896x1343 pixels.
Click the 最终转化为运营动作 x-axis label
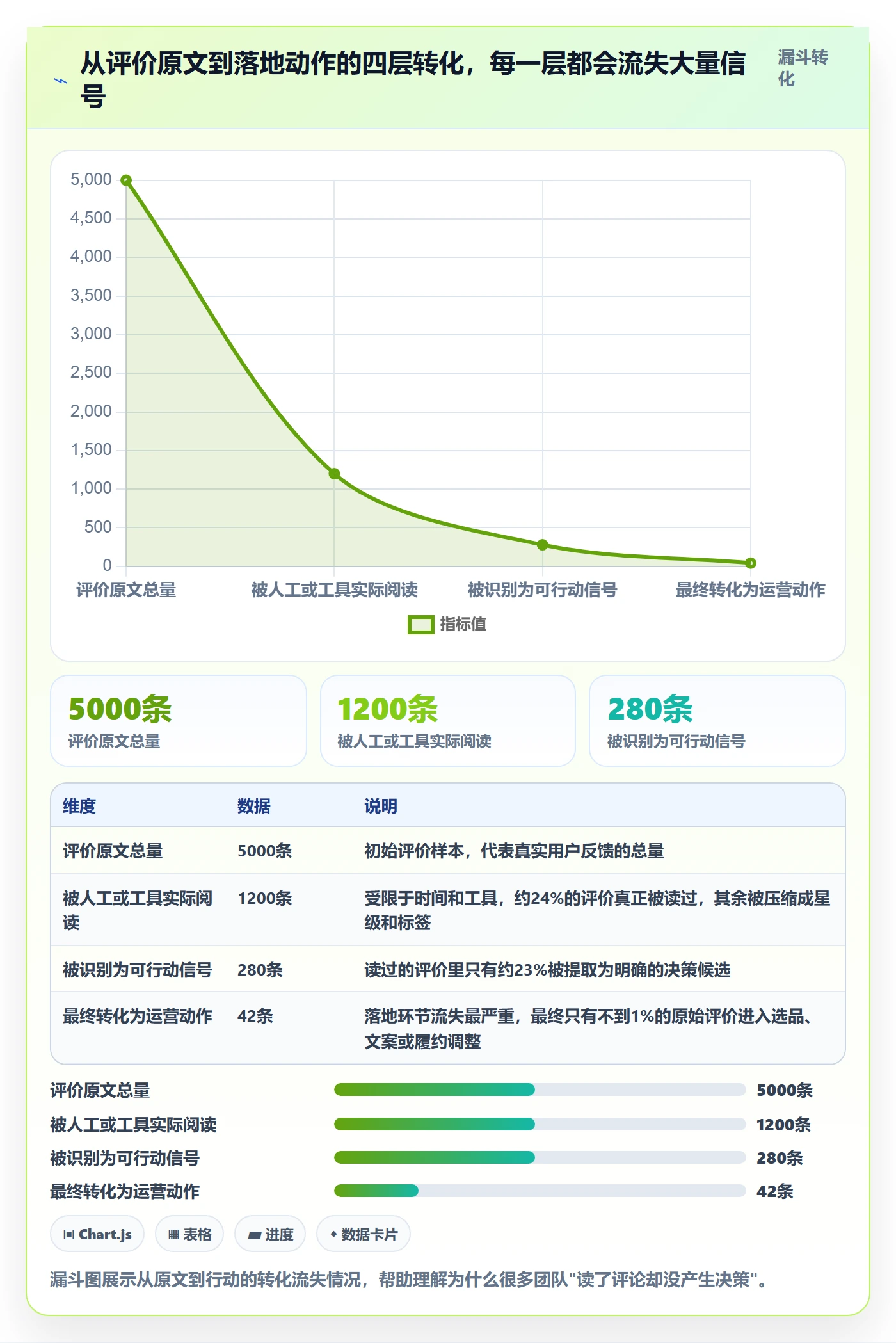point(751,590)
